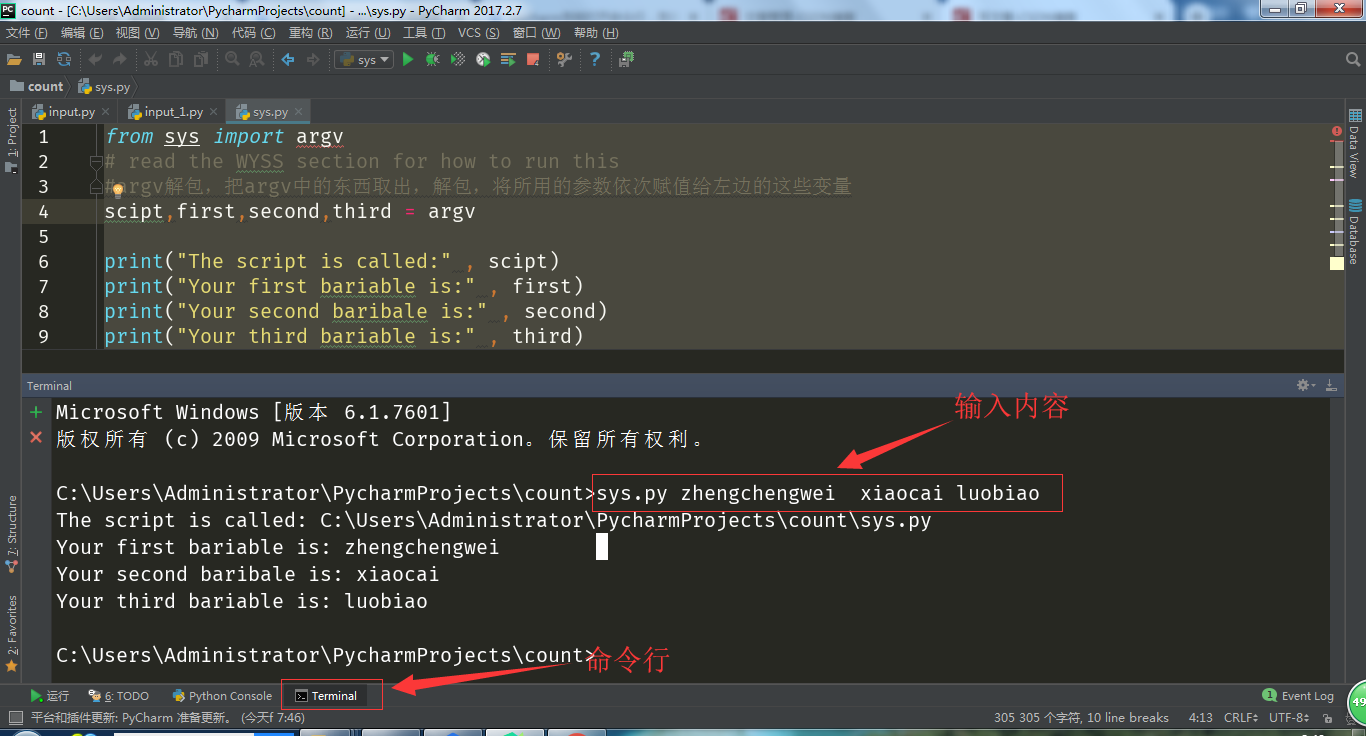This screenshot has width=1366, height=736.
Task: Close the sys.py editor tab
Action: (x=297, y=113)
